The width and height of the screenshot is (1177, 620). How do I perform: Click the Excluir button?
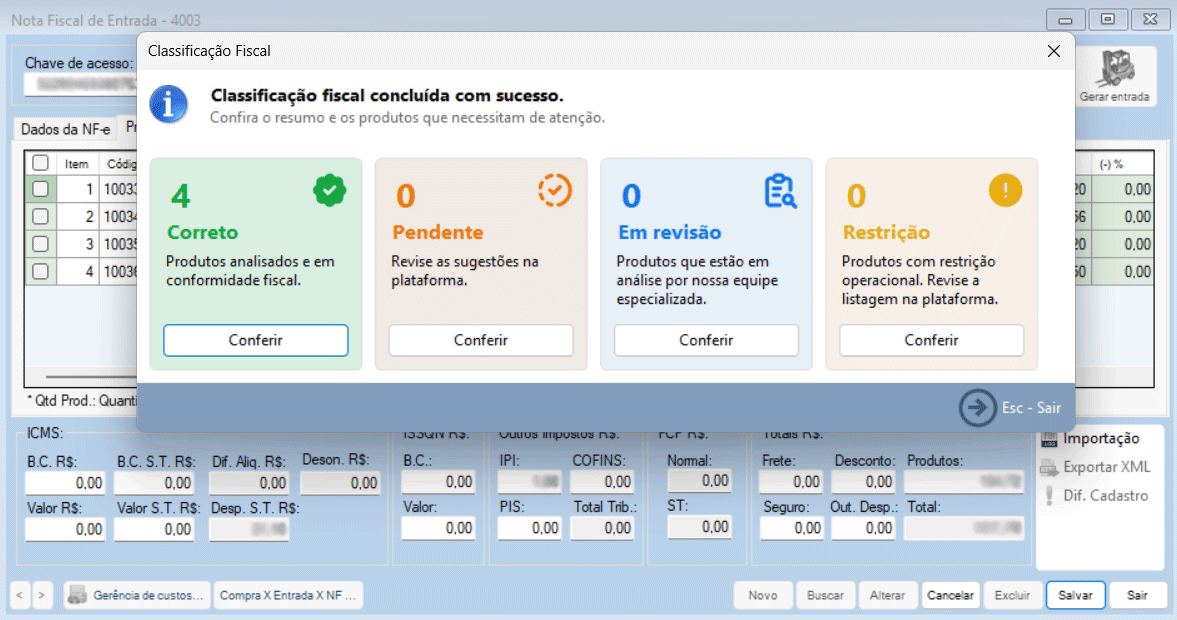(x=1013, y=595)
